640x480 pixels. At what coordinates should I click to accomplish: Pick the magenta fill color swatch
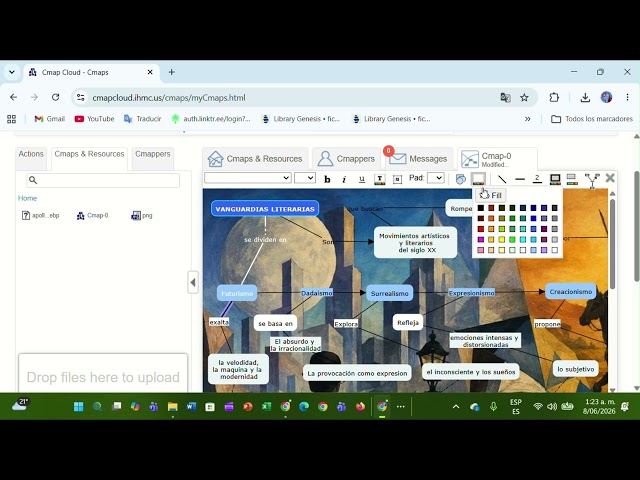point(481,240)
